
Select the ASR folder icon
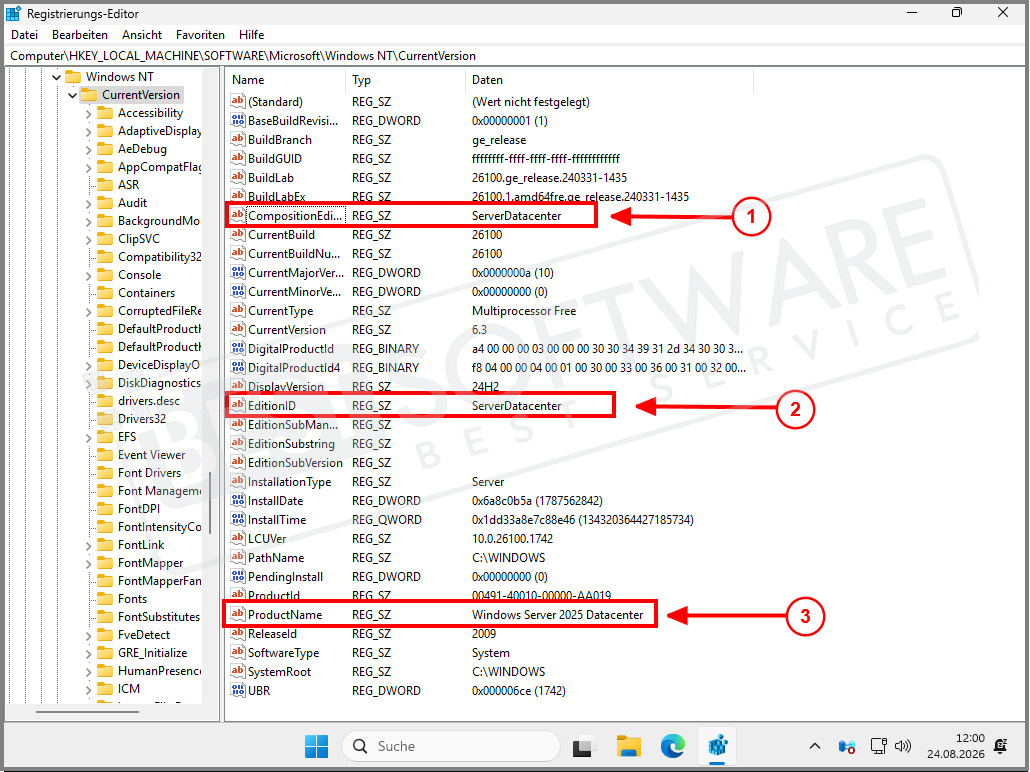(105, 185)
